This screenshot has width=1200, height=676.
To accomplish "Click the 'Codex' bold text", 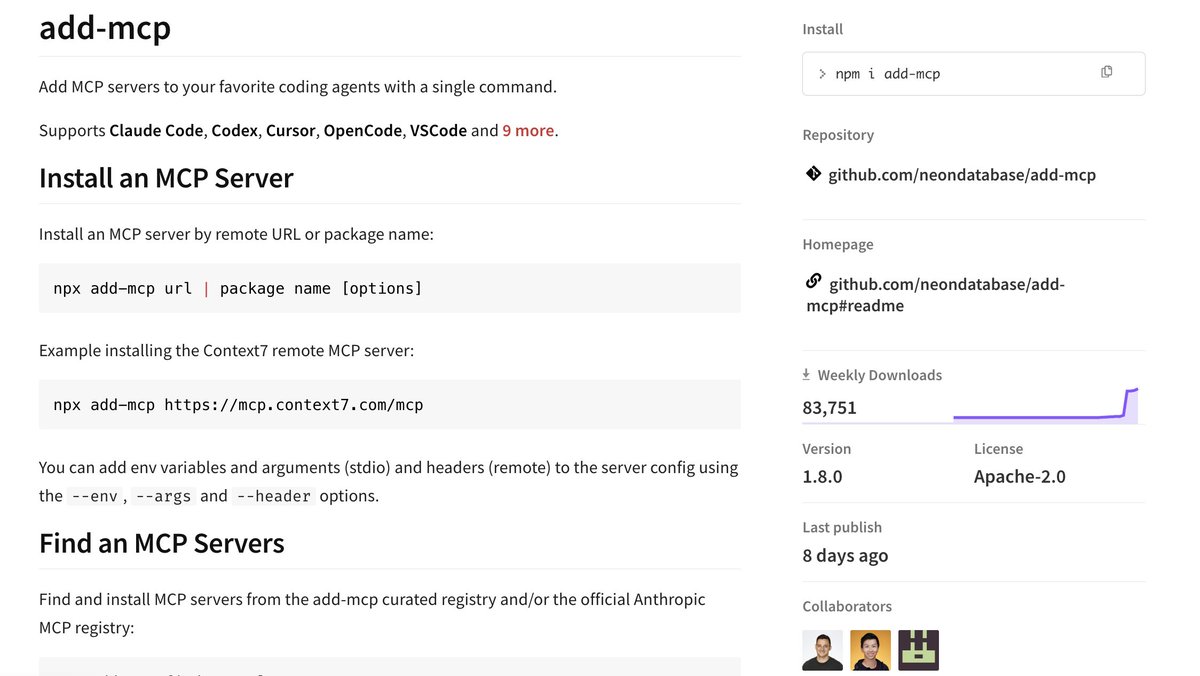I will [234, 130].
